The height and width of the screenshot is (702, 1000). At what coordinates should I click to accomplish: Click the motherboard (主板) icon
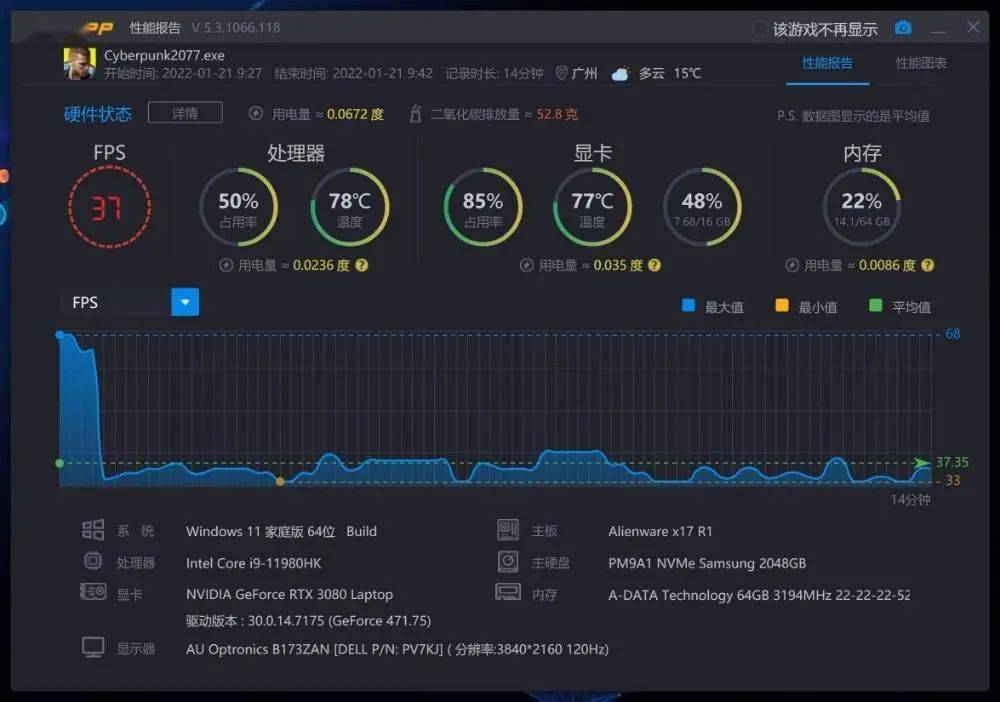click(509, 530)
